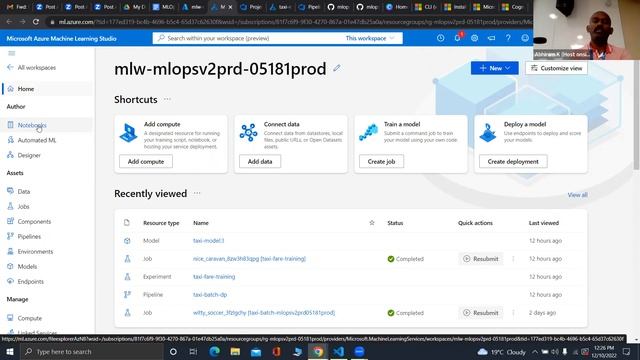The image size is (640, 360).
Task: Resubmit the witty_soccer job
Action: coord(481,313)
